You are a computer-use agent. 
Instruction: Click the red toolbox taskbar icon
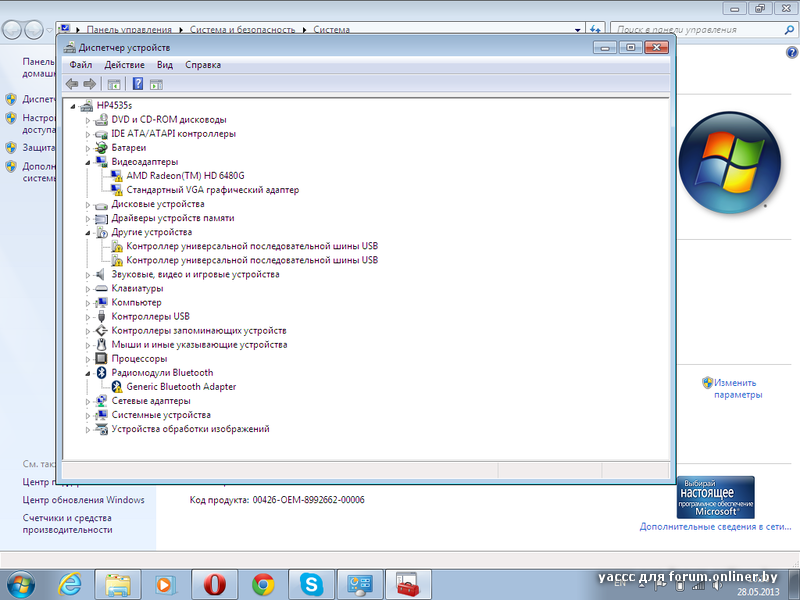click(408, 585)
